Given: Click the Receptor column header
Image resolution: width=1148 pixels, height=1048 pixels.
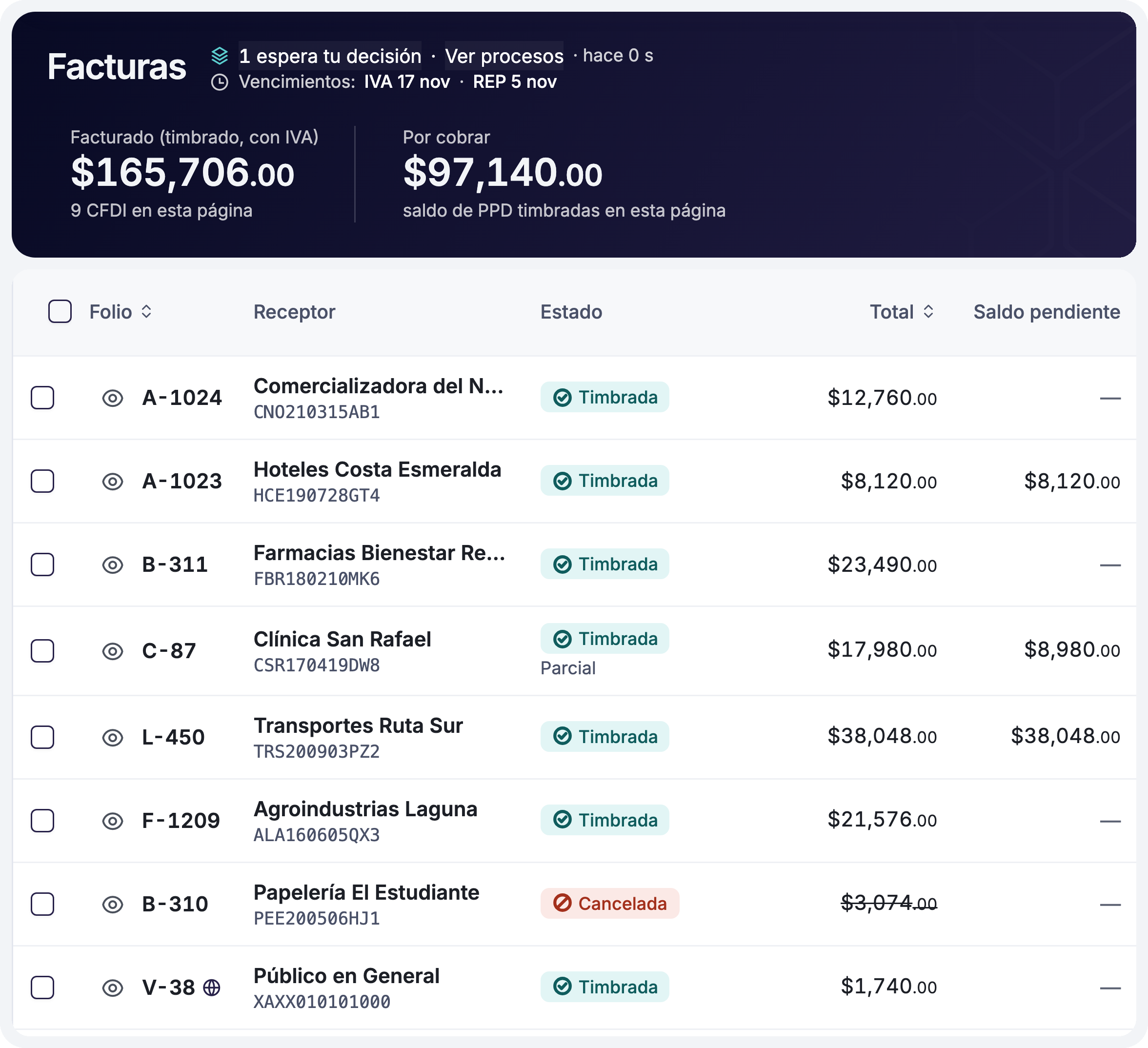Looking at the screenshot, I should [x=294, y=312].
